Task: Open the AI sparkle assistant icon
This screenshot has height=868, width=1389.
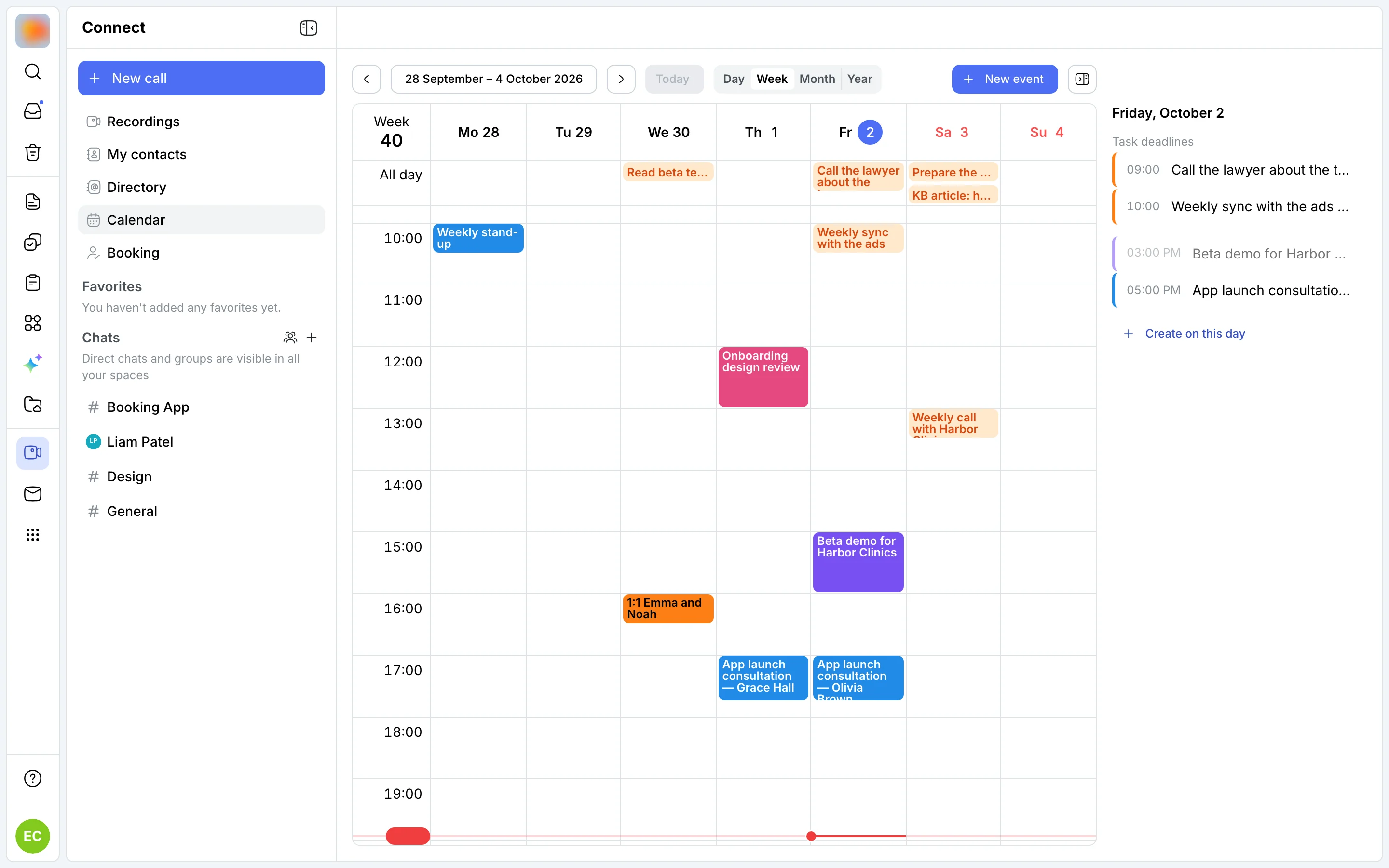Action: coord(33,364)
